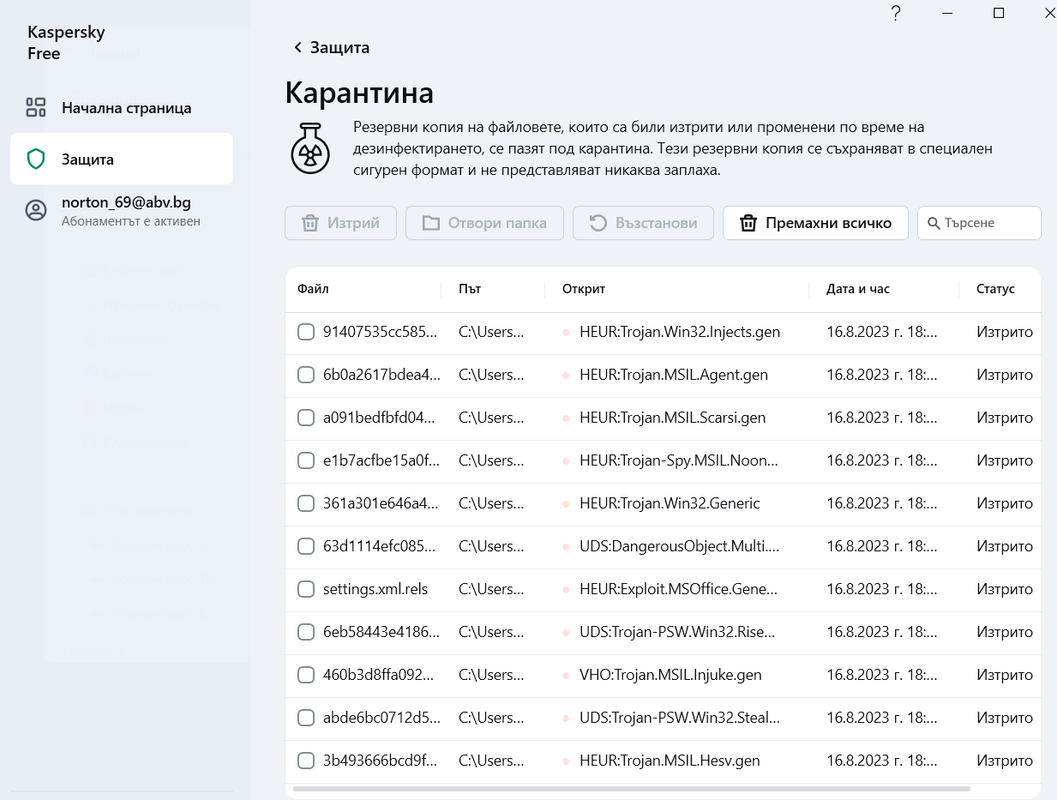Sort by the Път column header
Screen dimensions: 1057x800
click(x=469, y=289)
